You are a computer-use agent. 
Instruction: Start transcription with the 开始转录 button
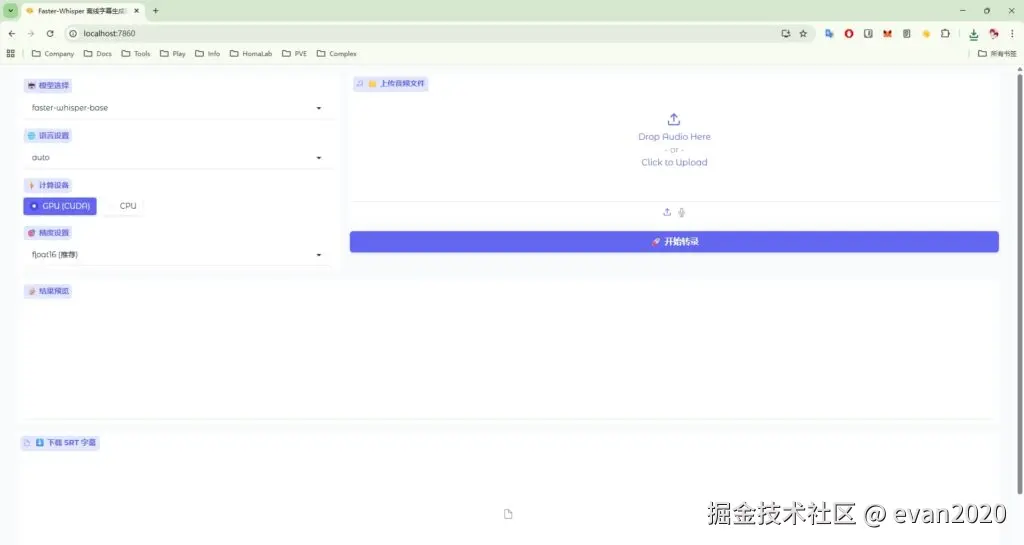coord(674,241)
